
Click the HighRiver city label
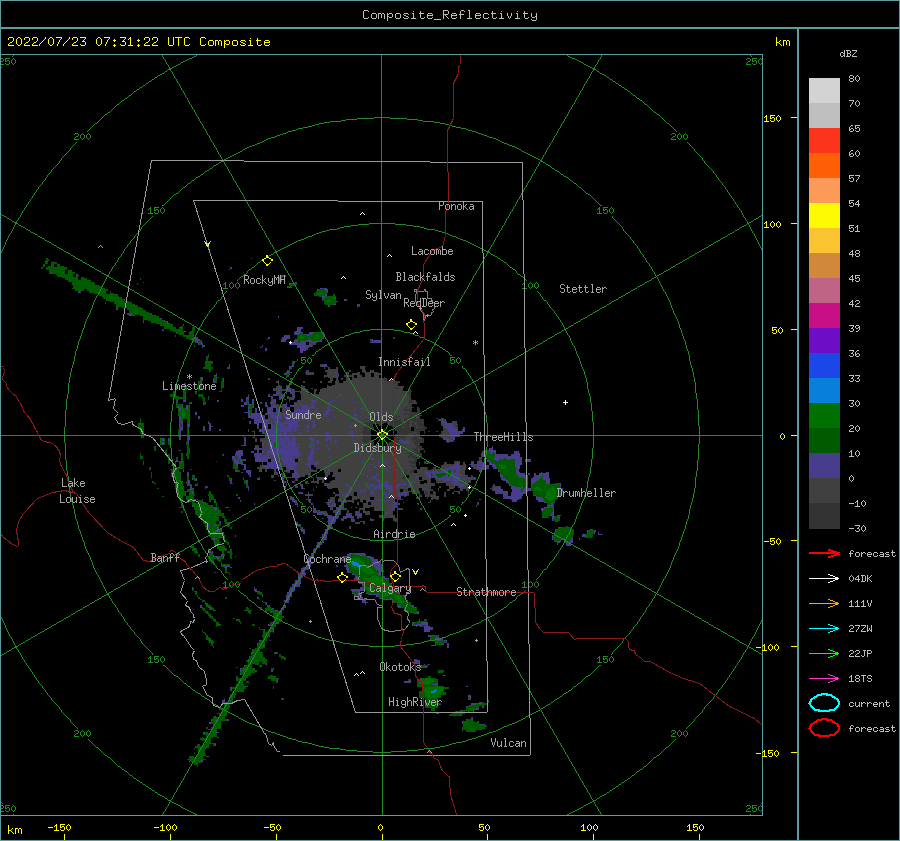[415, 702]
